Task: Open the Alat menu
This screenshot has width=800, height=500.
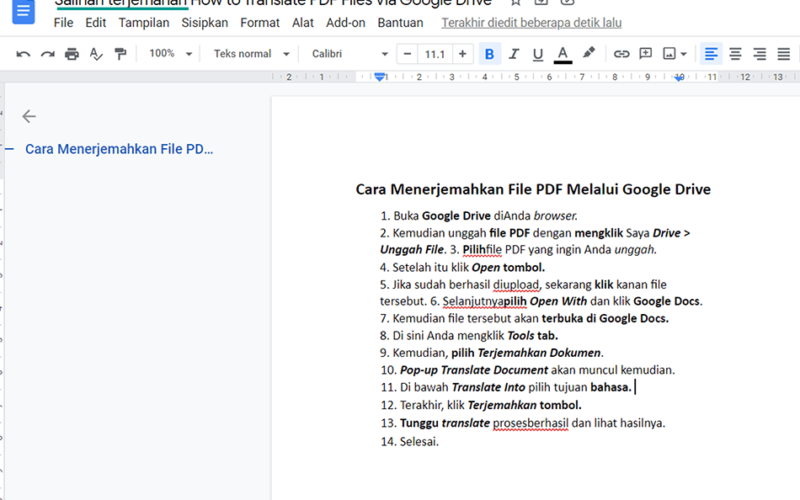Action: pyautogui.click(x=303, y=23)
